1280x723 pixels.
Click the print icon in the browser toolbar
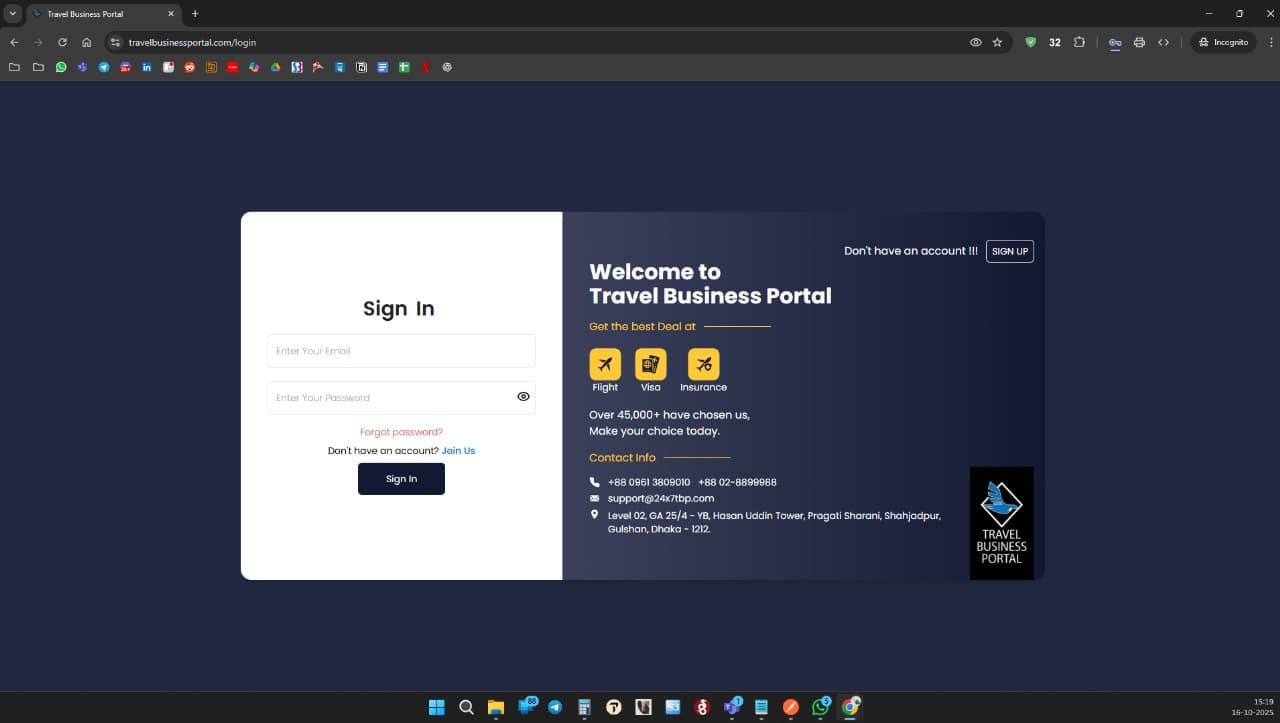click(1139, 42)
